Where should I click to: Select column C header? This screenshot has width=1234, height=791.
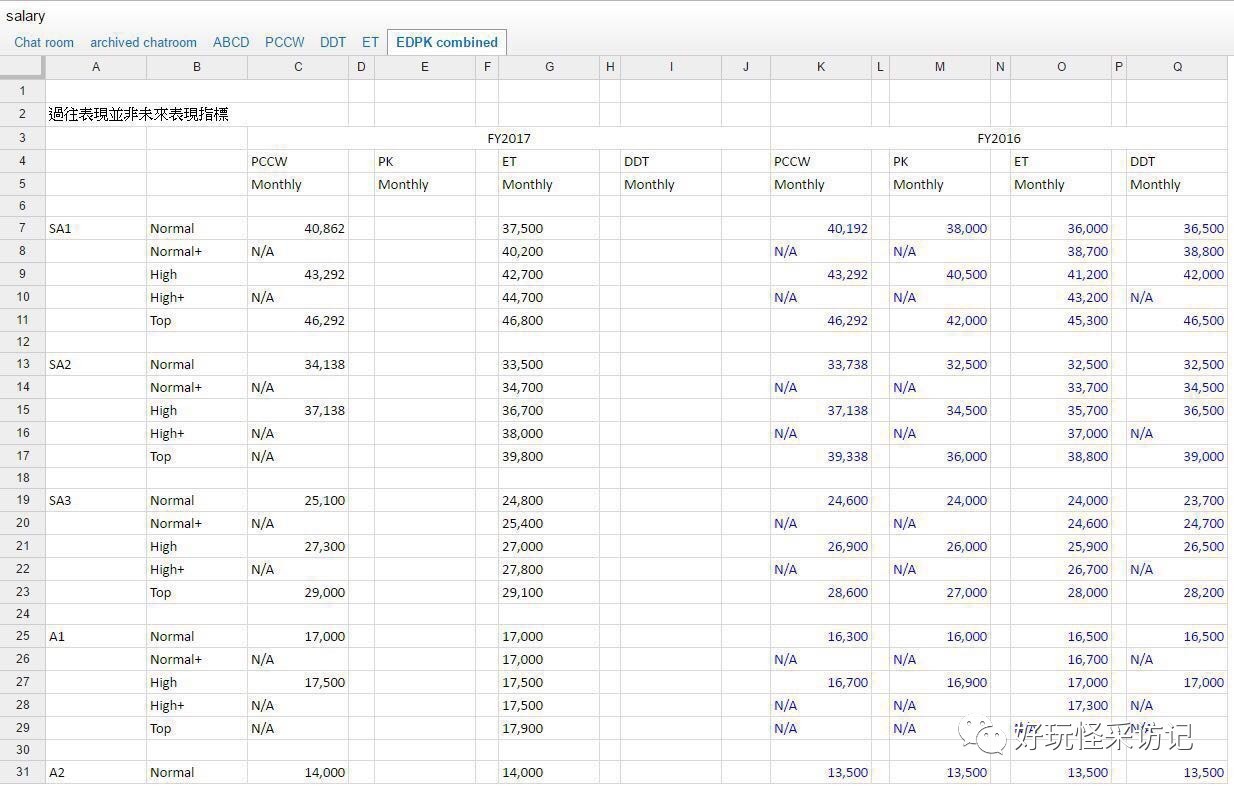click(x=298, y=67)
